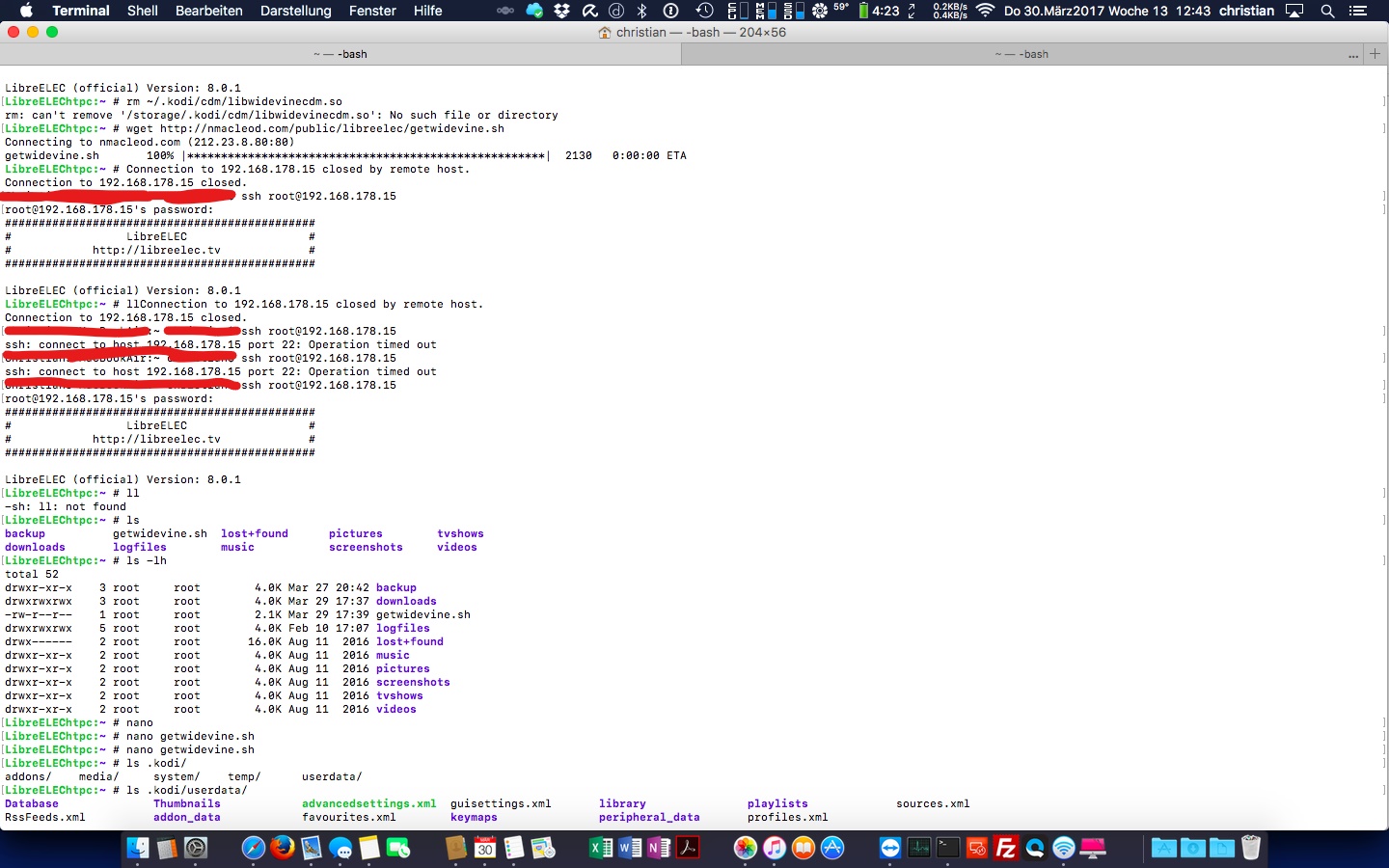The image size is (1389, 868).
Task: Launch Firefox from the Dock
Action: pos(282,848)
